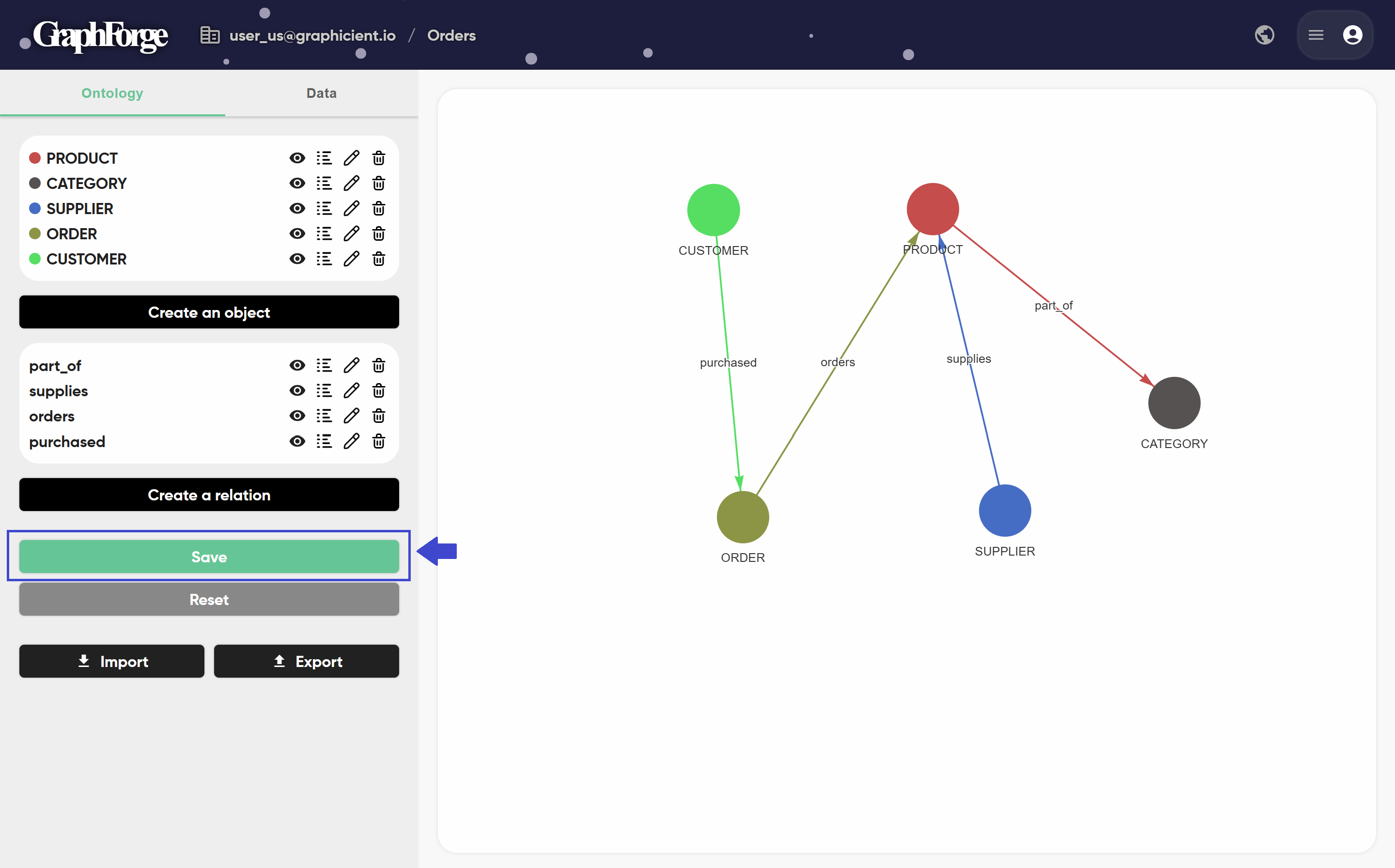Select the Ontology tab
This screenshot has width=1395, height=868.
point(111,93)
